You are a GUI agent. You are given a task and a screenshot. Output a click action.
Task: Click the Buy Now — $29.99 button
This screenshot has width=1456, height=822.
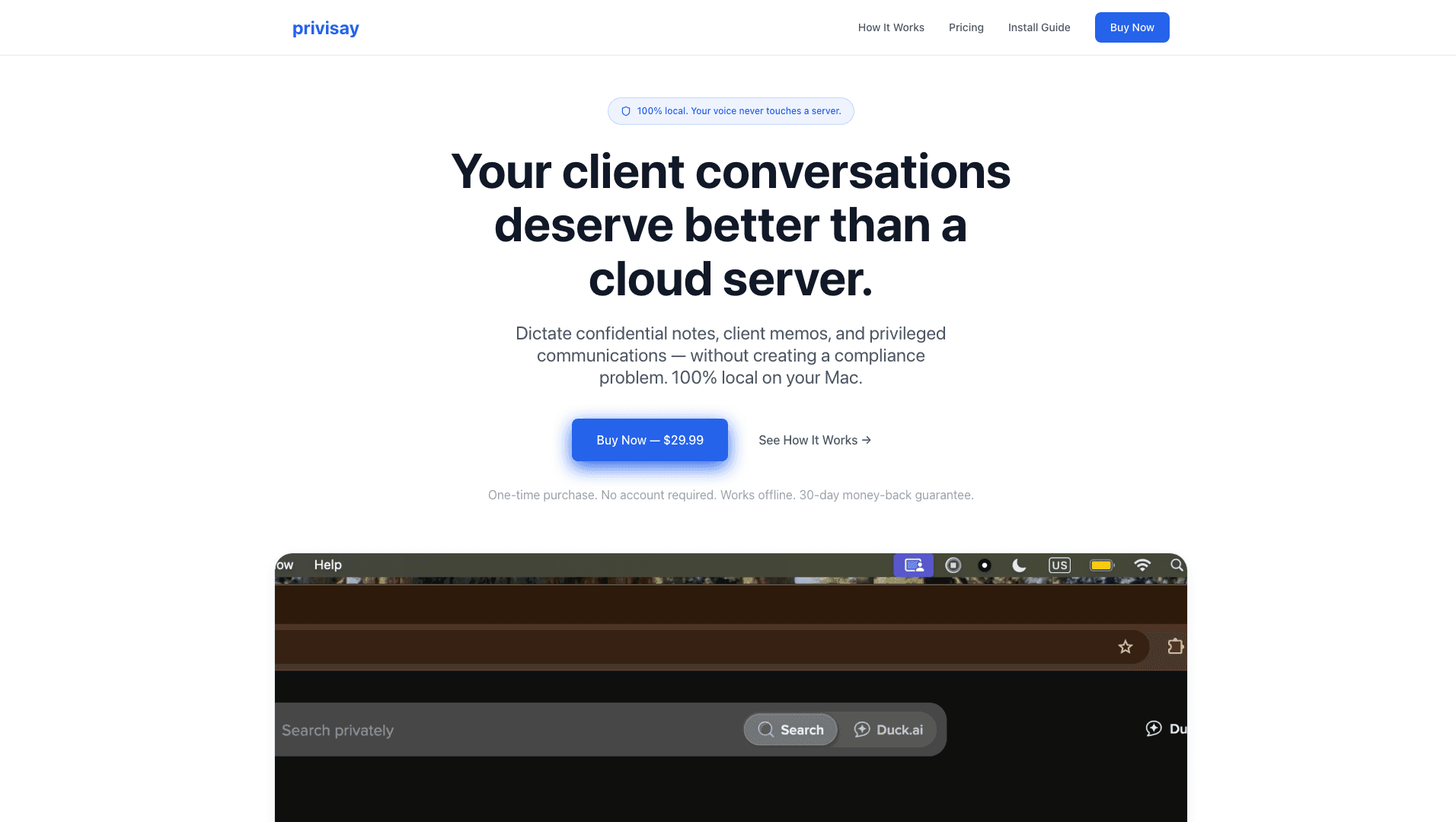650,440
